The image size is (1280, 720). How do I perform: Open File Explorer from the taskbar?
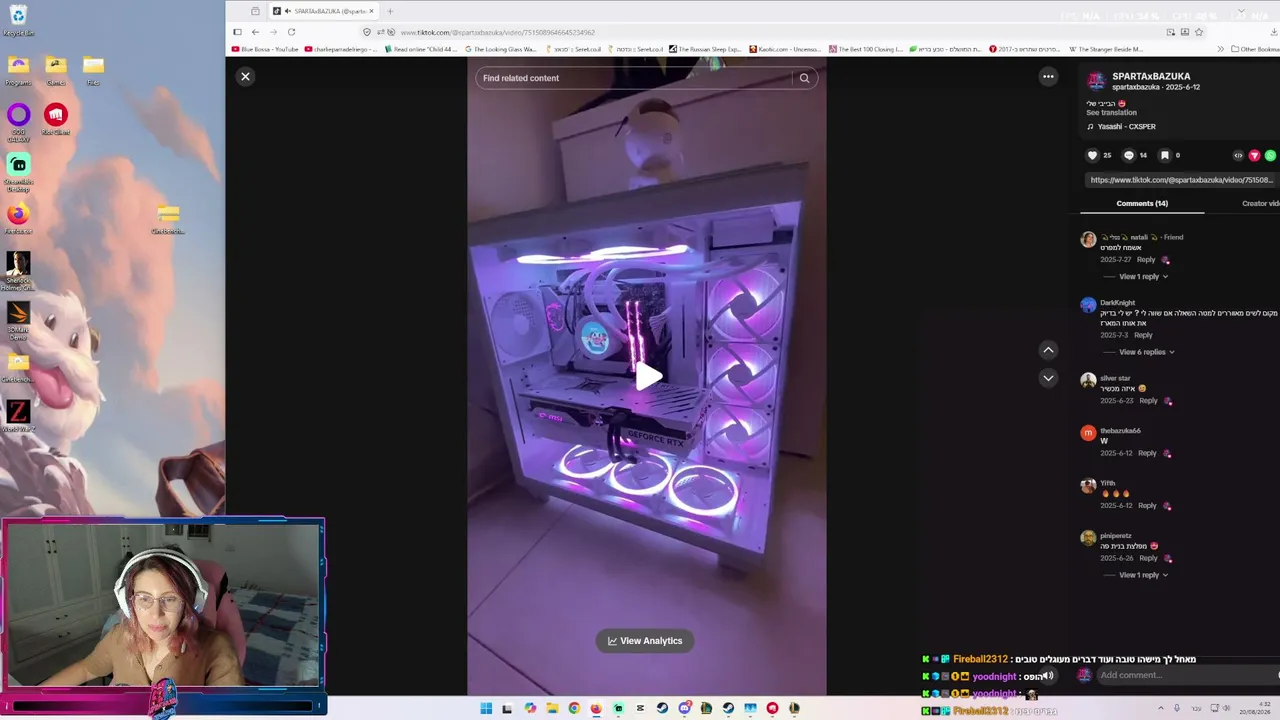point(552,708)
